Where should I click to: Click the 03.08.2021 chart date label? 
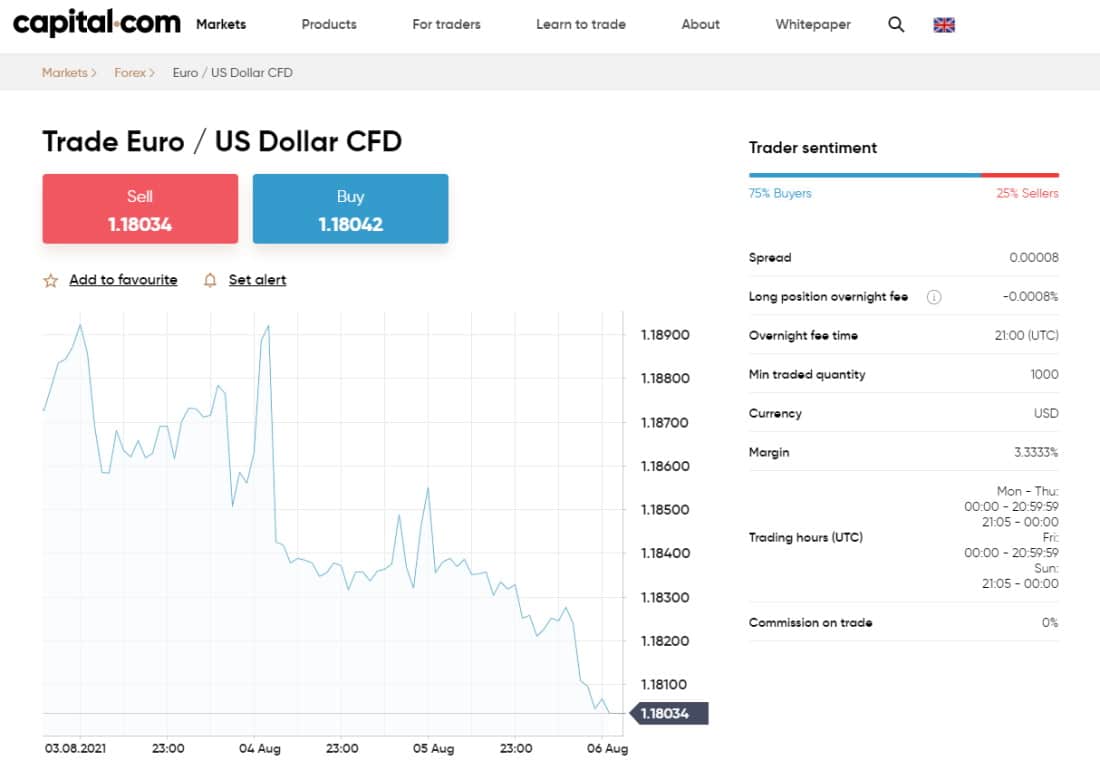[x=75, y=748]
